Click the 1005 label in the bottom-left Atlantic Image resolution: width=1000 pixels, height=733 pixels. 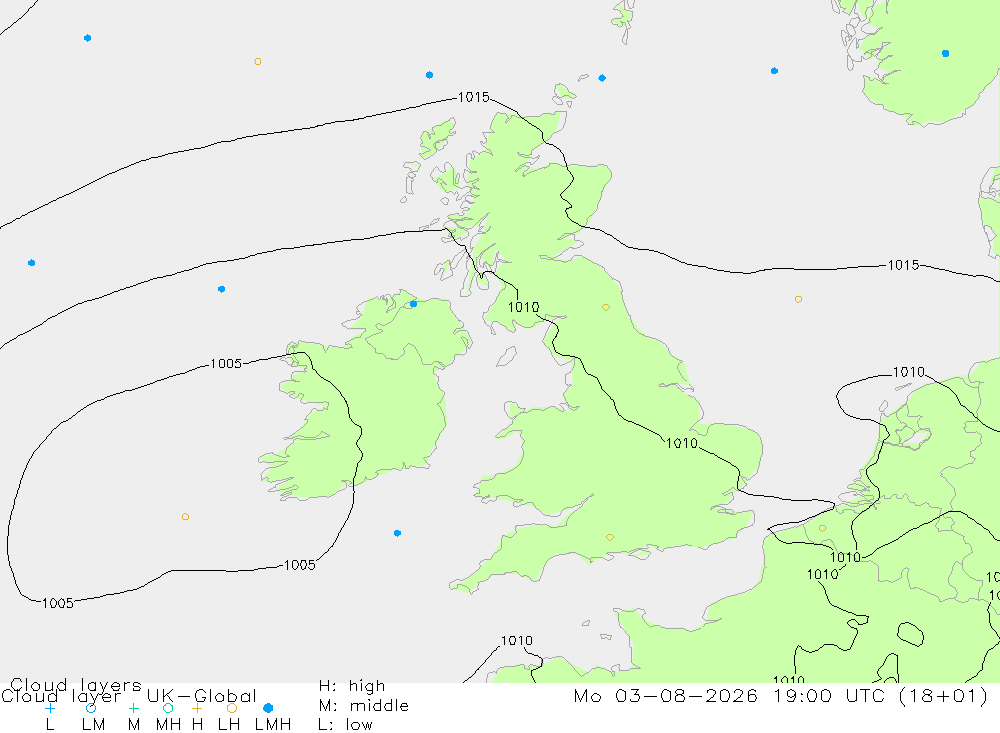pos(58,603)
